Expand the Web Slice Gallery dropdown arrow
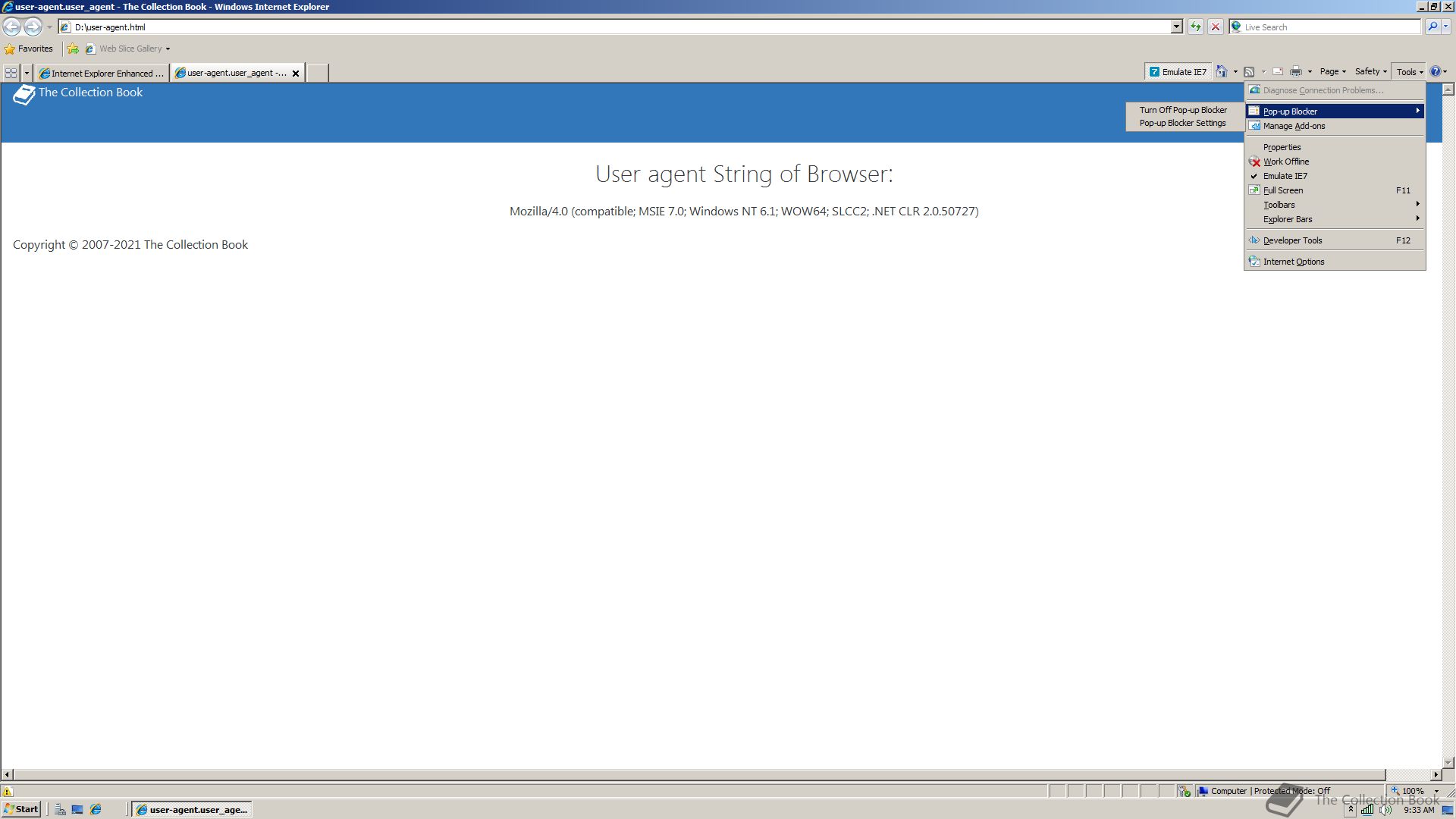The image size is (1456, 819). (x=168, y=49)
